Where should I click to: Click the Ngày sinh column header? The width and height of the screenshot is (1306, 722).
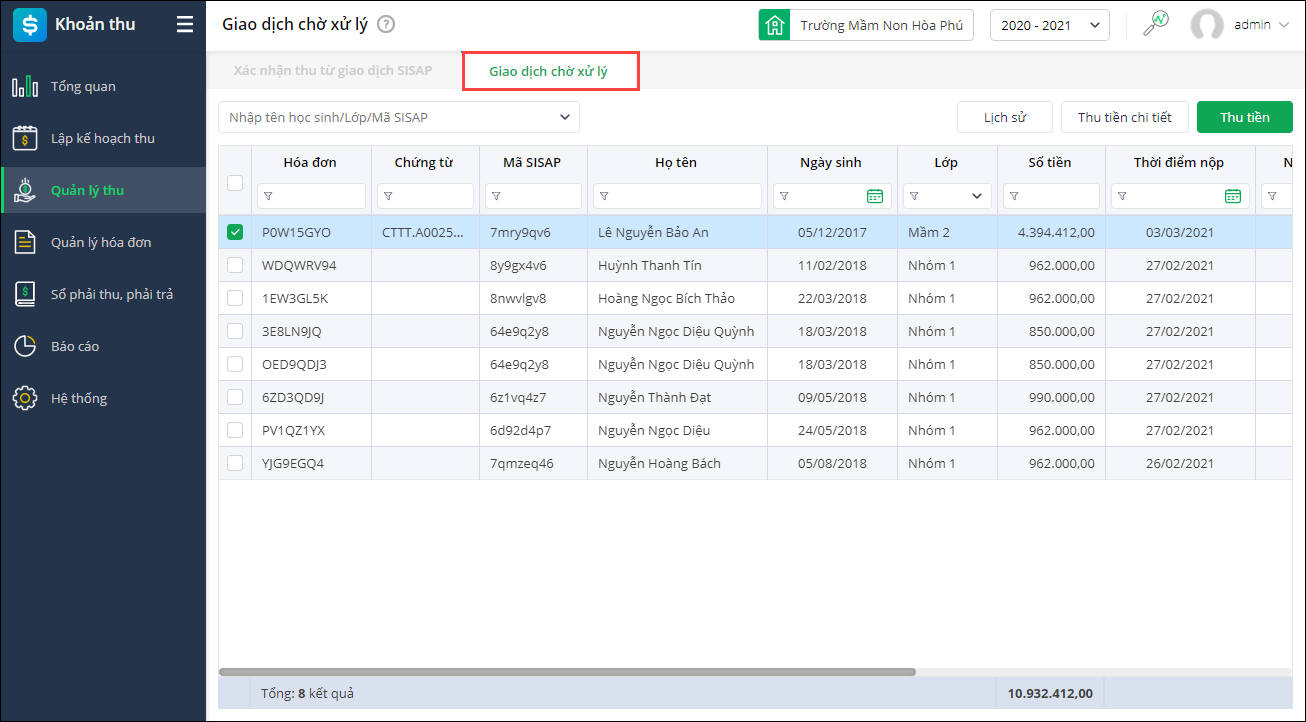(831, 162)
